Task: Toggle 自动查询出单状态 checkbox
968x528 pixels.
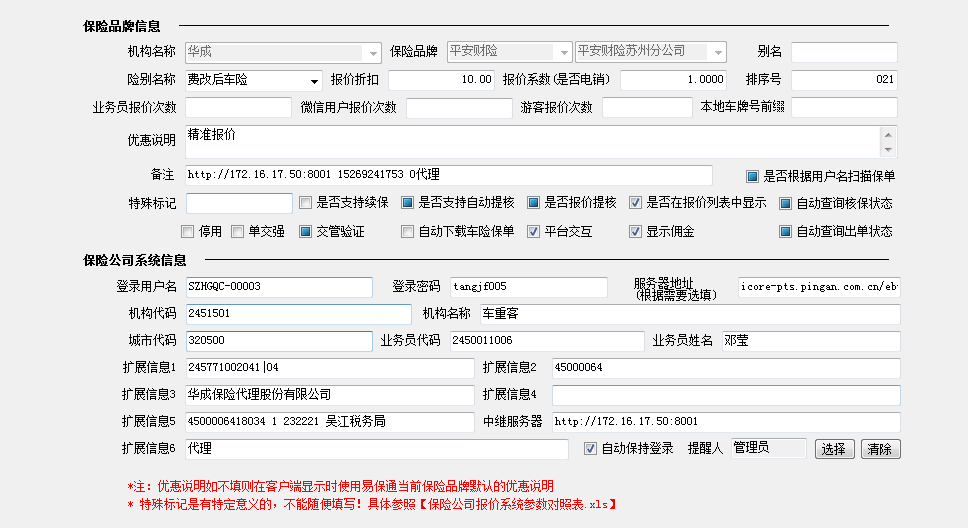Action: click(x=785, y=232)
